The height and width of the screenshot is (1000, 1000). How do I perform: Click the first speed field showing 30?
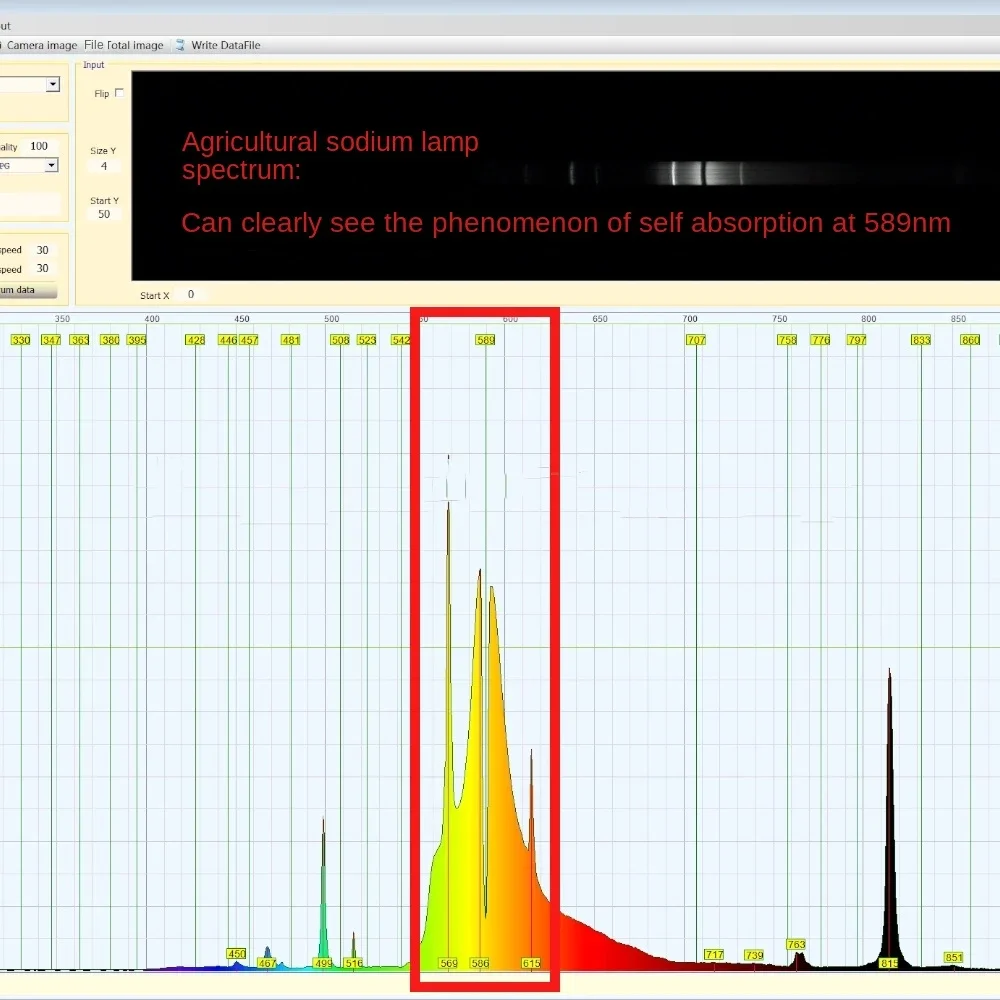point(43,250)
